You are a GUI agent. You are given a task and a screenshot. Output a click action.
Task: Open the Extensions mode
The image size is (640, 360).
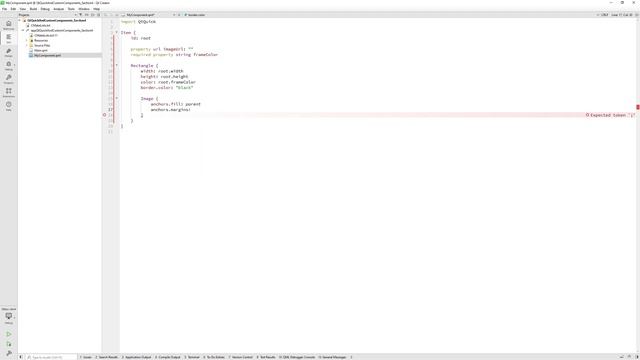click(x=9, y=93)
